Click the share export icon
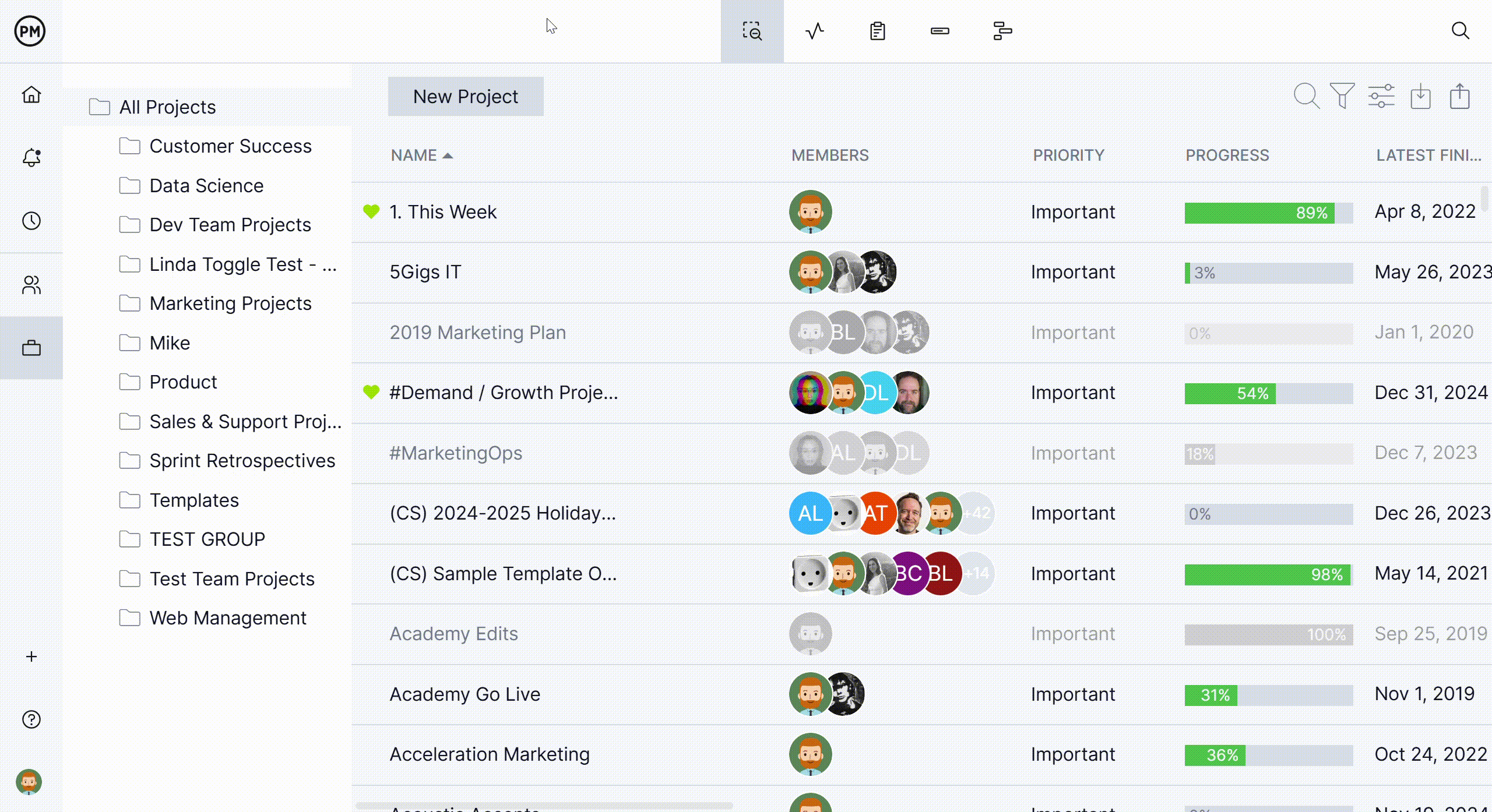Screen dimensions: 1492x812 point(1460,96)
